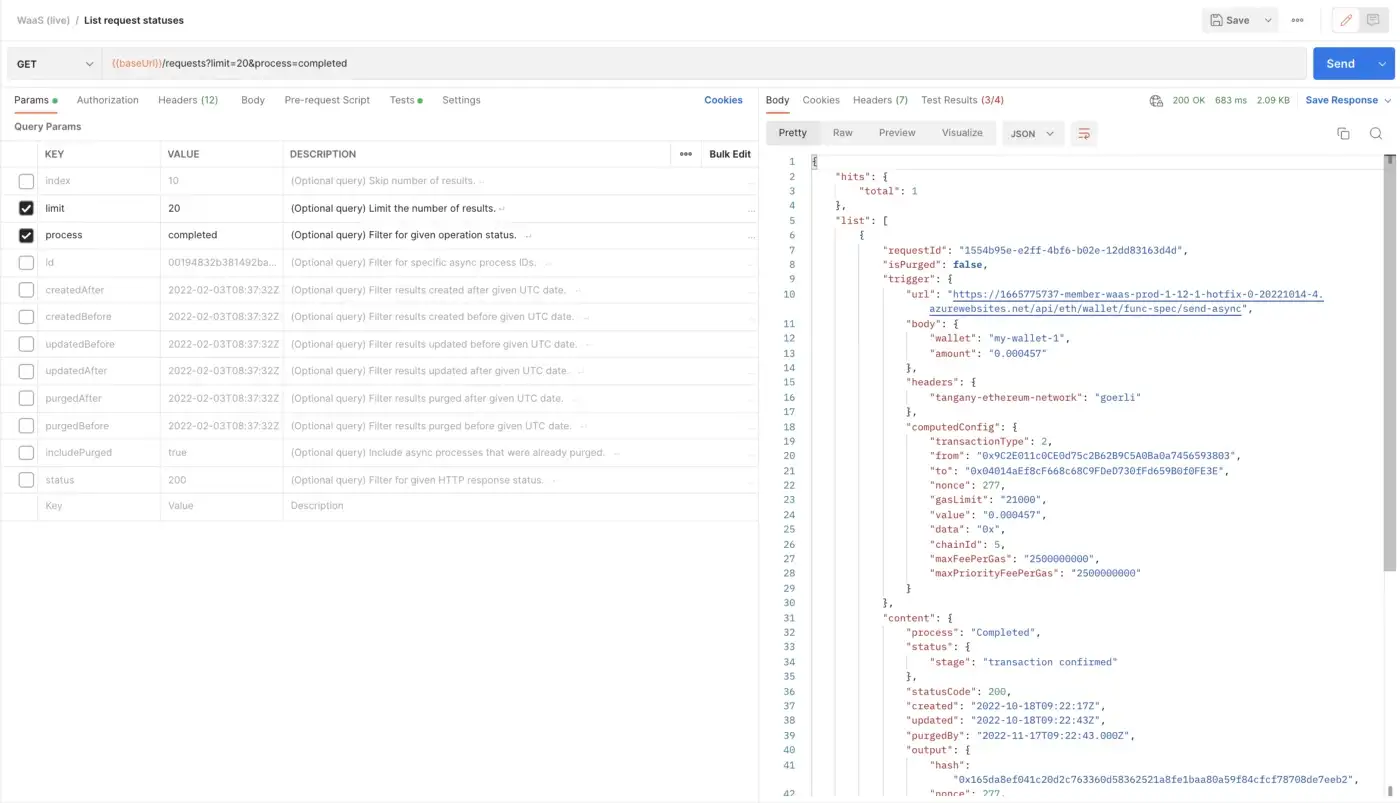Enable the updatedAfter parameter checkbox
The image size is (1400, 803).
[26, 371]
